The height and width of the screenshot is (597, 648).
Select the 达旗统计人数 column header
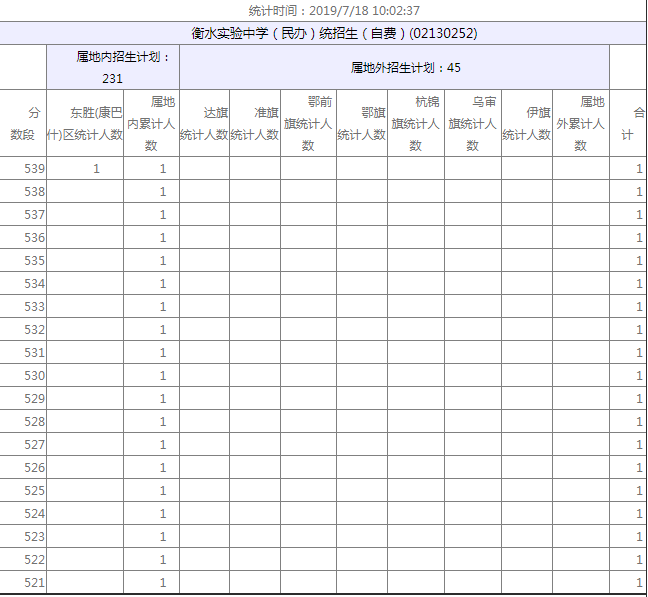pos(204,124)
